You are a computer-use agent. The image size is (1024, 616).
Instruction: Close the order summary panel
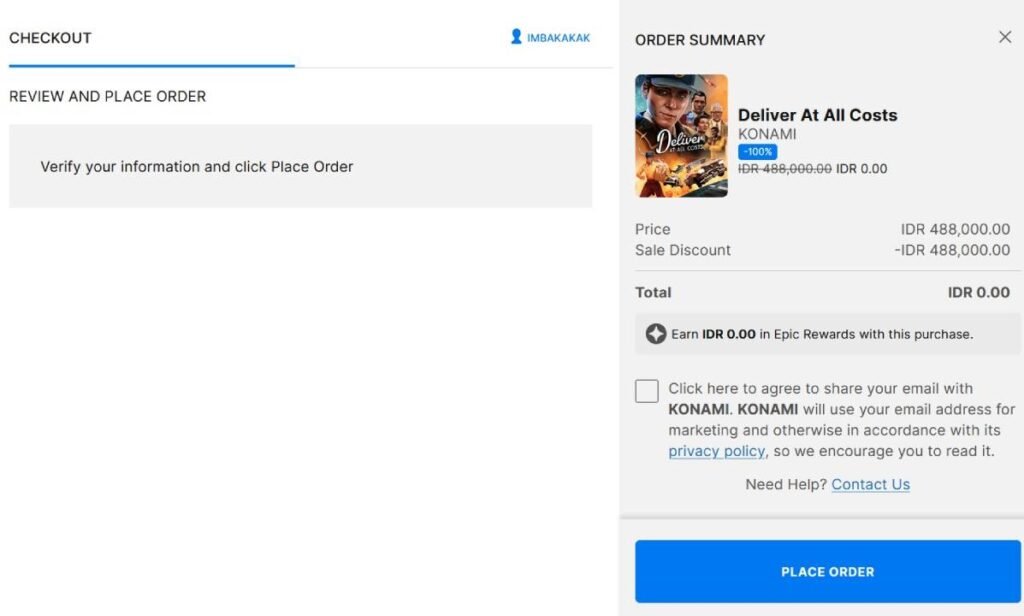(1005, 37)
